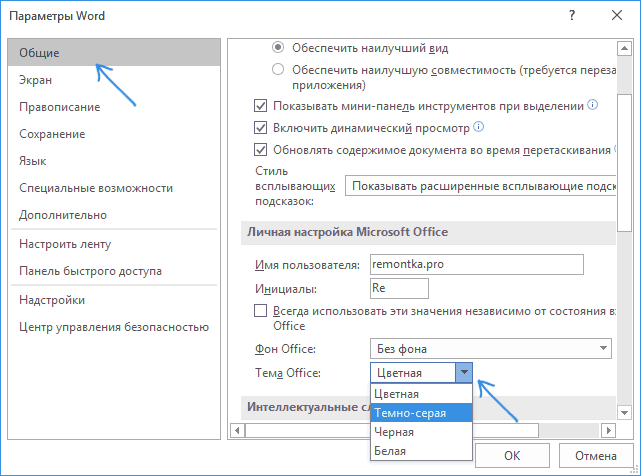Click horizontal scrollbar left arrow
The height and width of the screenshot is (476, 641).
tap(237, 430)
